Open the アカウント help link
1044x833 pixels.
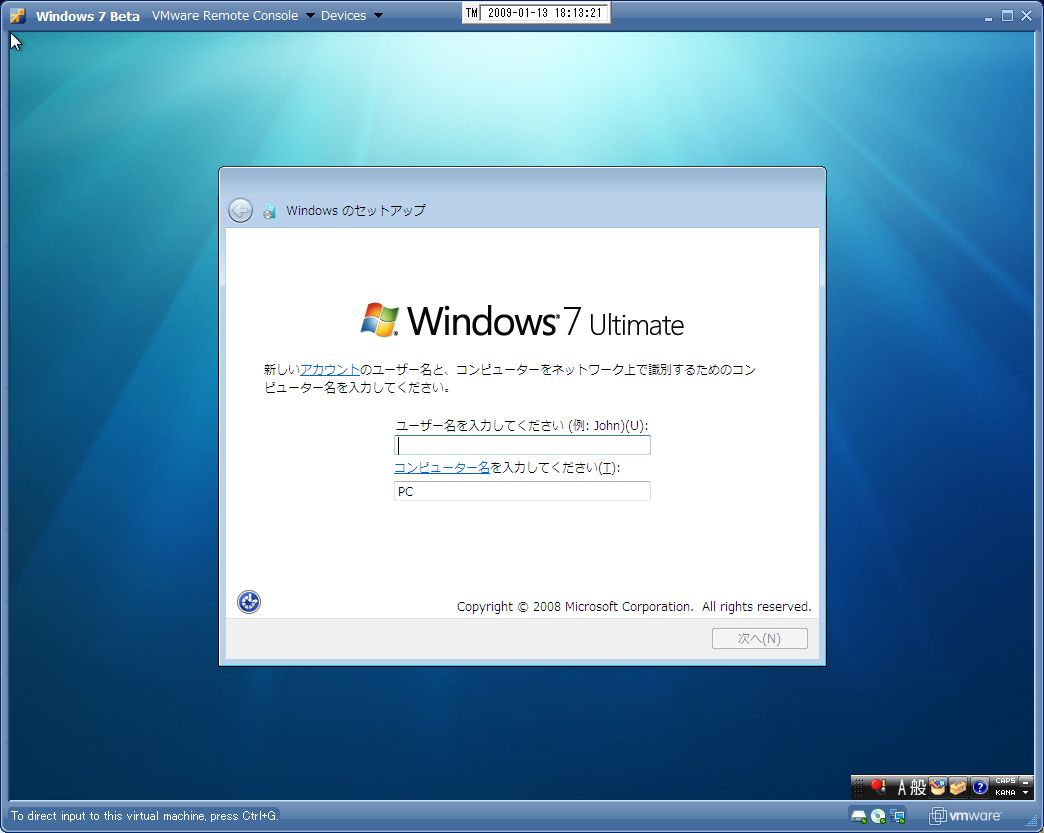330,370
